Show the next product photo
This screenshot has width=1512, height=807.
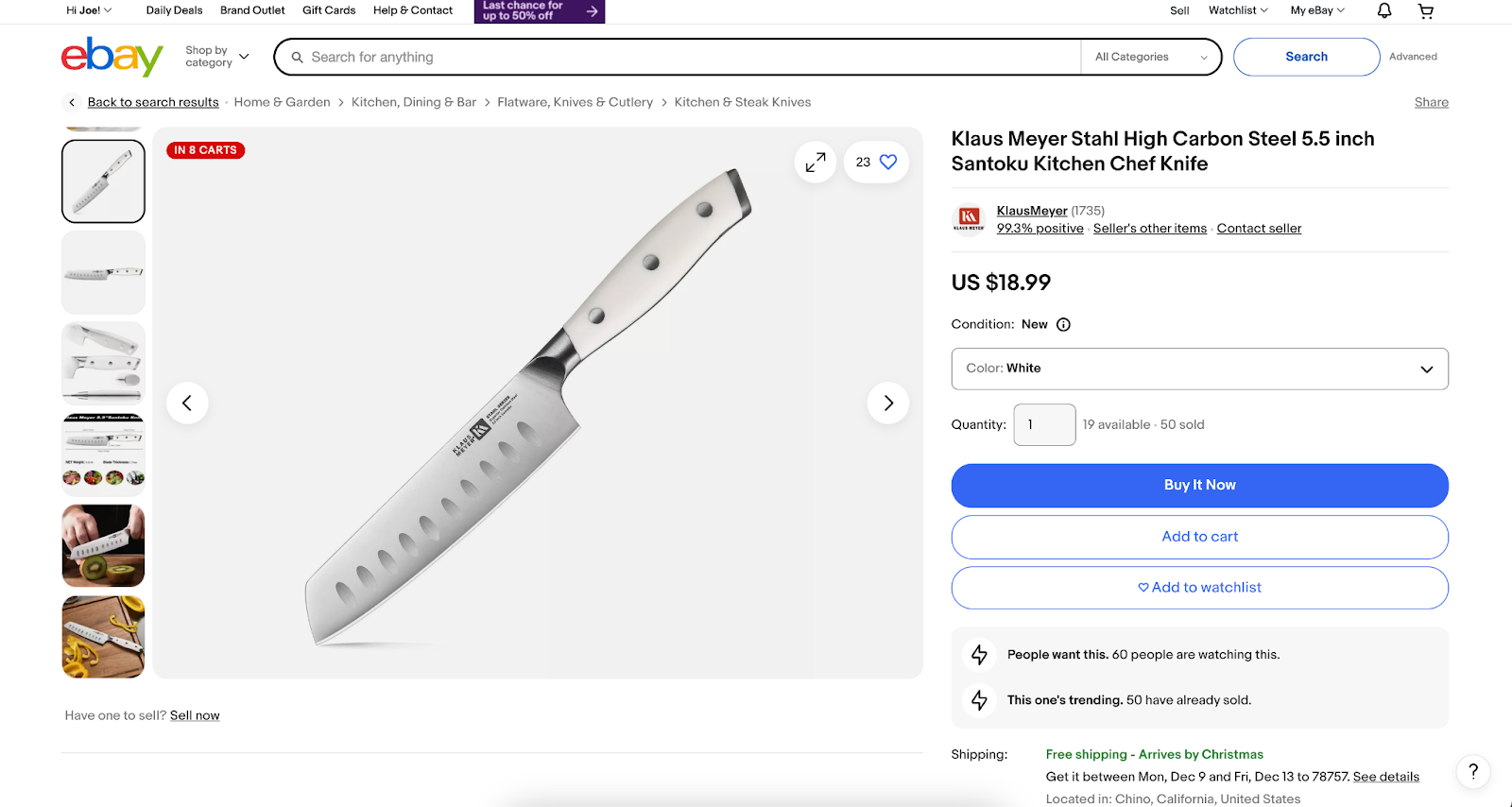coord(887,403)
